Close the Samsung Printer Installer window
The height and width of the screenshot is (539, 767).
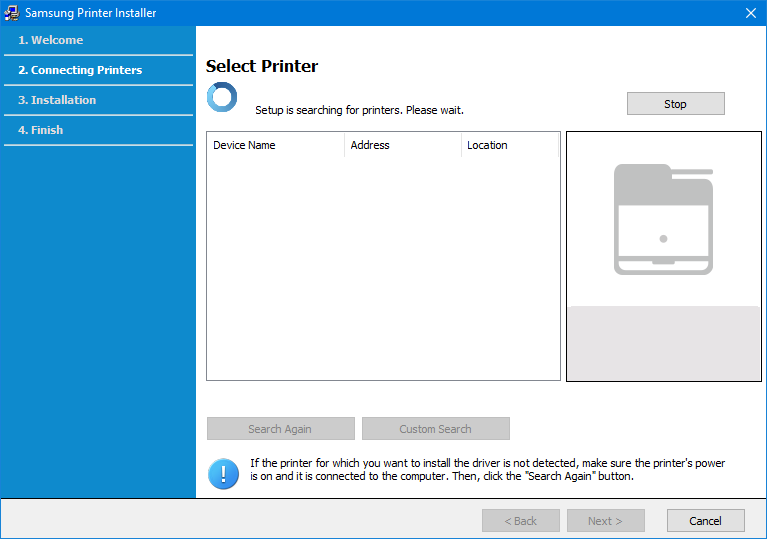[x=751, y=13]
